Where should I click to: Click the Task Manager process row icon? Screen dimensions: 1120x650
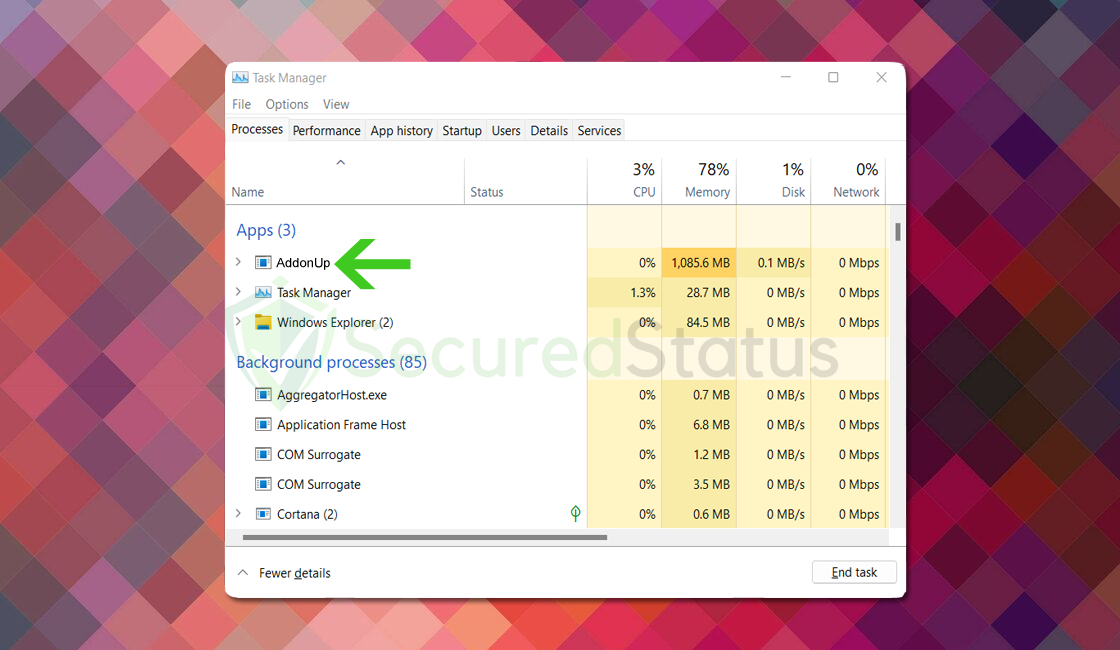click(263, 293)
